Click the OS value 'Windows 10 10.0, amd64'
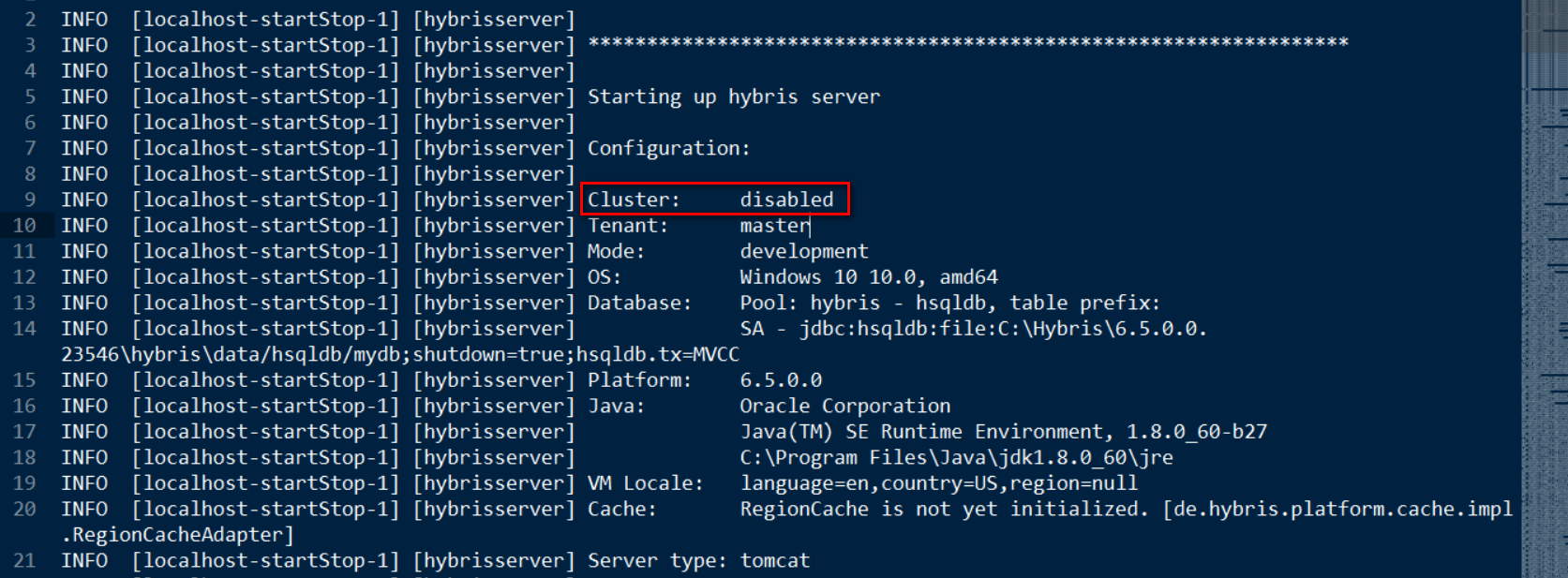 869,277
